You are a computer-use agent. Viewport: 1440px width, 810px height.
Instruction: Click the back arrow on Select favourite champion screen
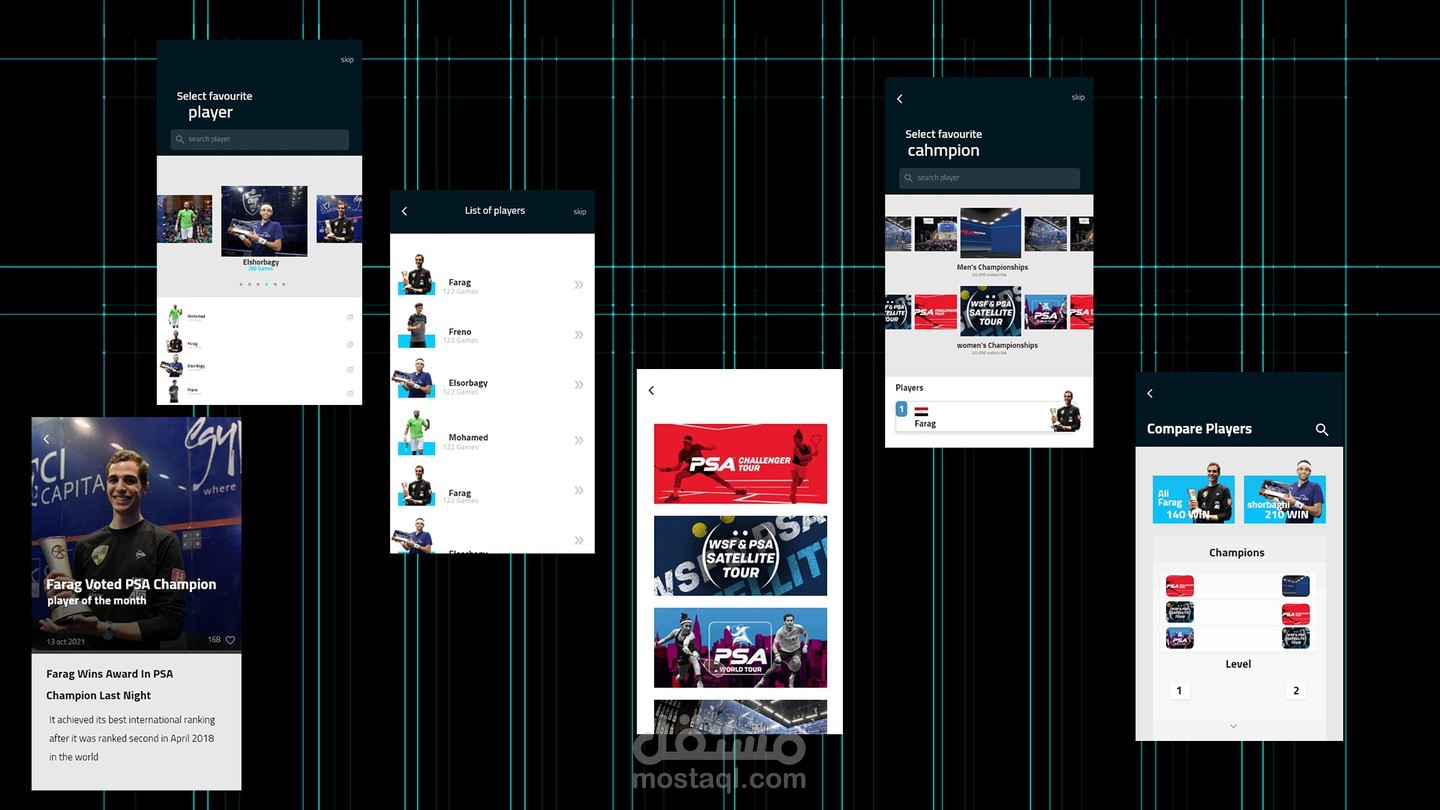[899, 99]
